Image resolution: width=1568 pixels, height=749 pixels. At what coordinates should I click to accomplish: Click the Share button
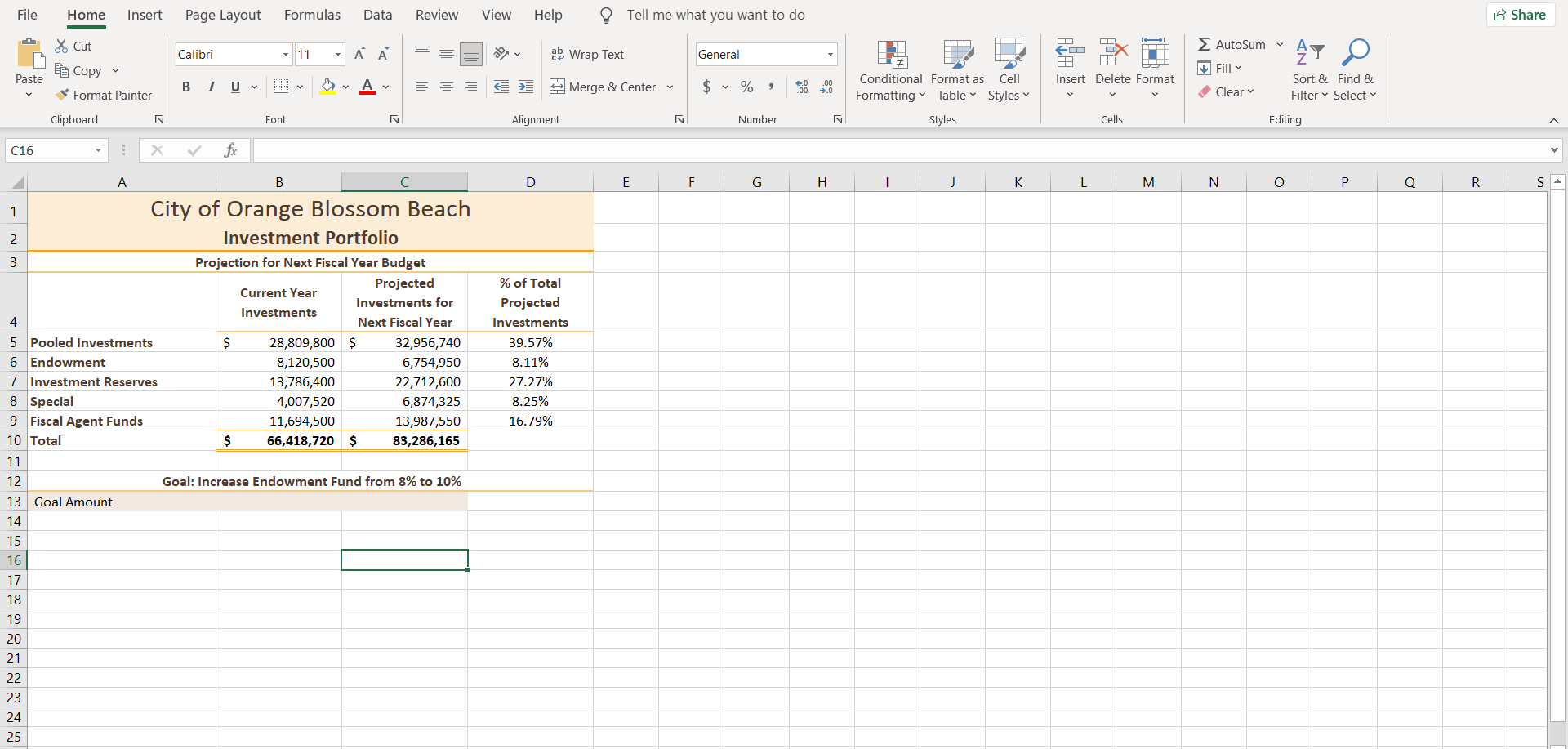point(1520,15)
